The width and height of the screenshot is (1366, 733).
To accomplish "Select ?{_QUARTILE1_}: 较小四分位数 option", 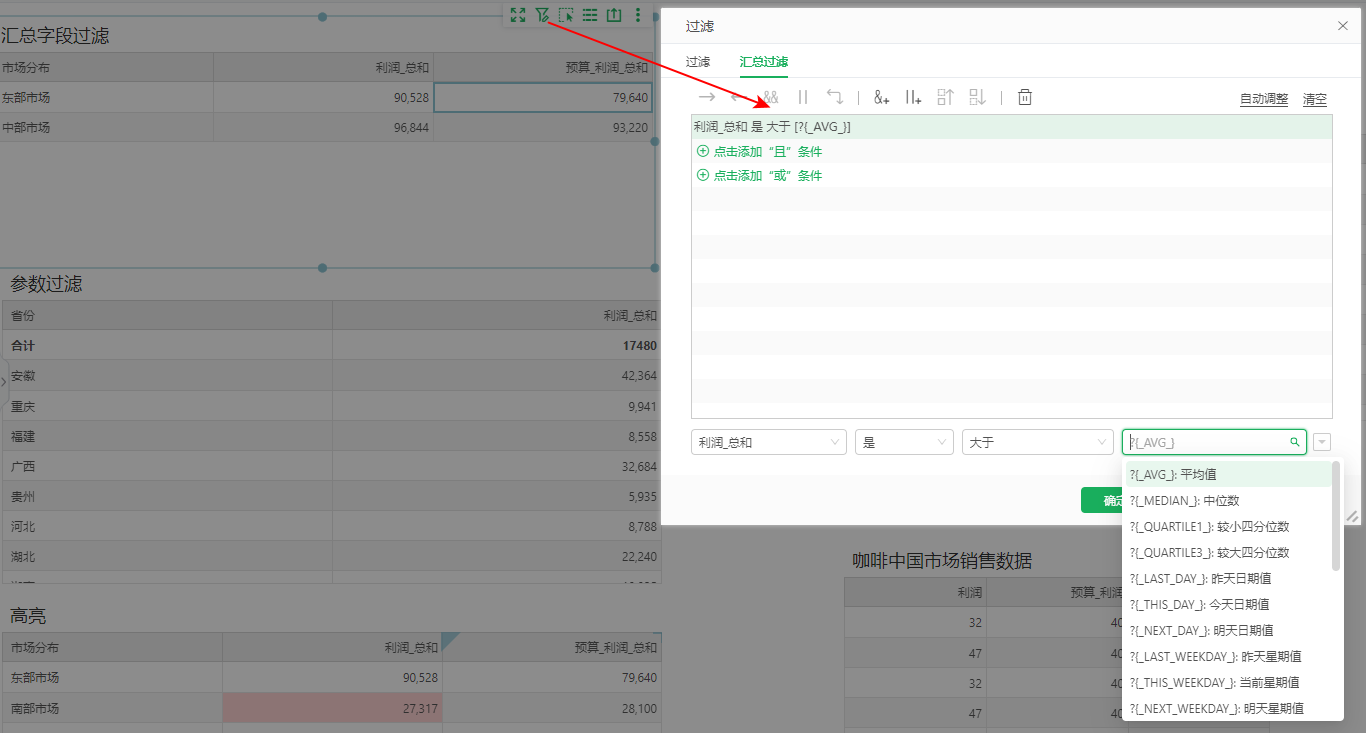I will pyautogui.click(x=1228, y=526).
